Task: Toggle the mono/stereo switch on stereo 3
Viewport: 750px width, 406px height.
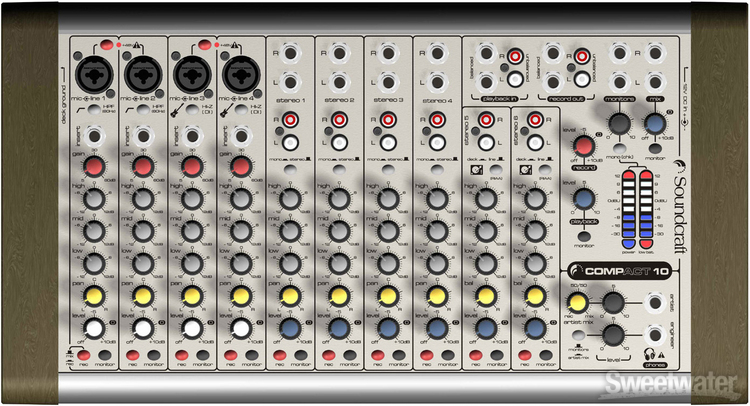Action: (x=388, y=169)
